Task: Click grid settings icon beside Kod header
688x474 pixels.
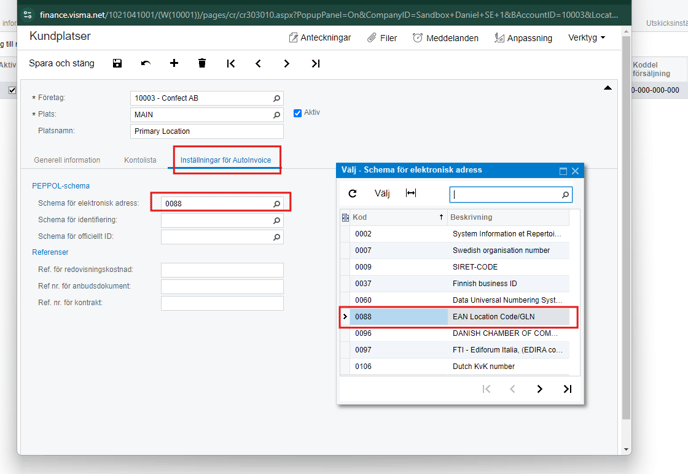Action: coord(345,217)
